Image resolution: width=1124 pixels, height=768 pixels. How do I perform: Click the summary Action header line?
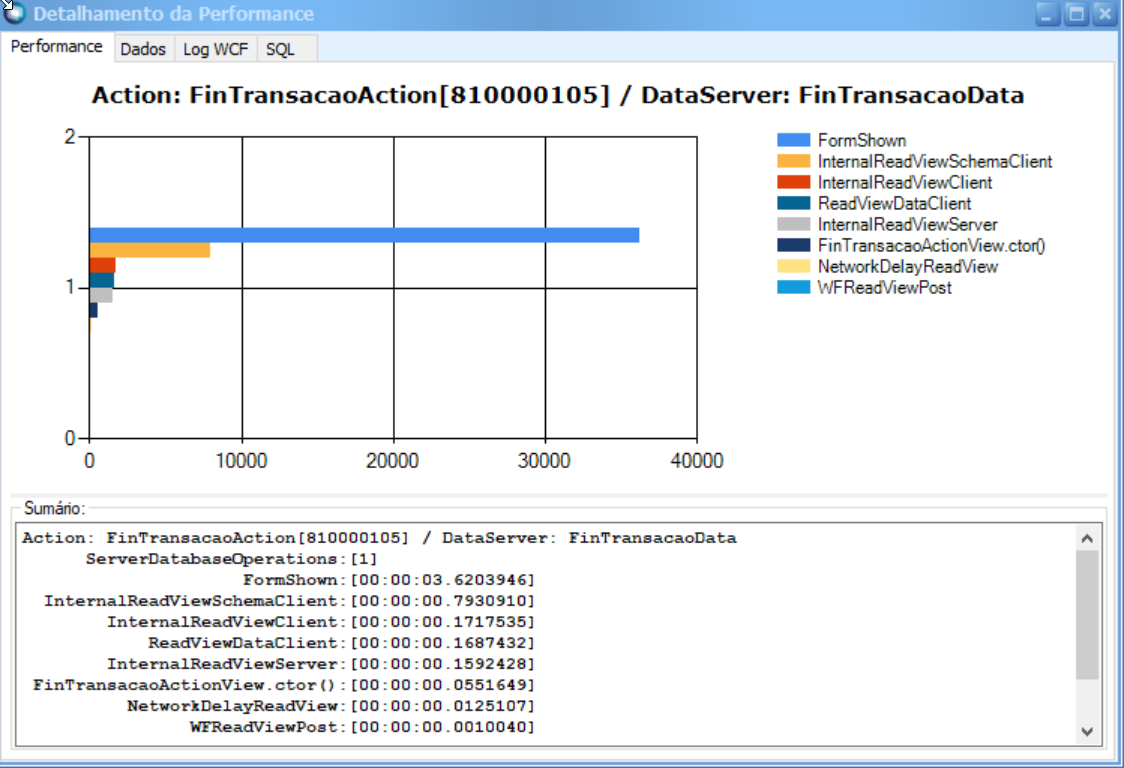tap(379, 538)
